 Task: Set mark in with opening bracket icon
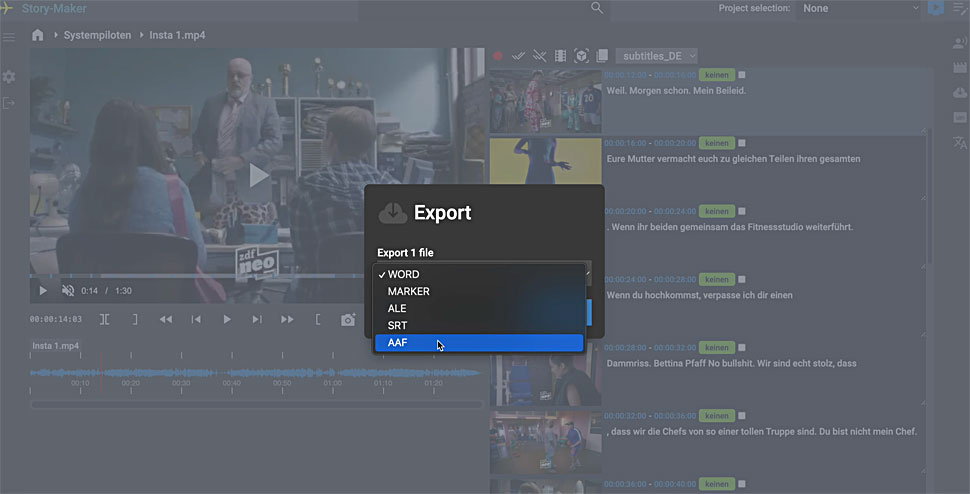click(318, 320)
